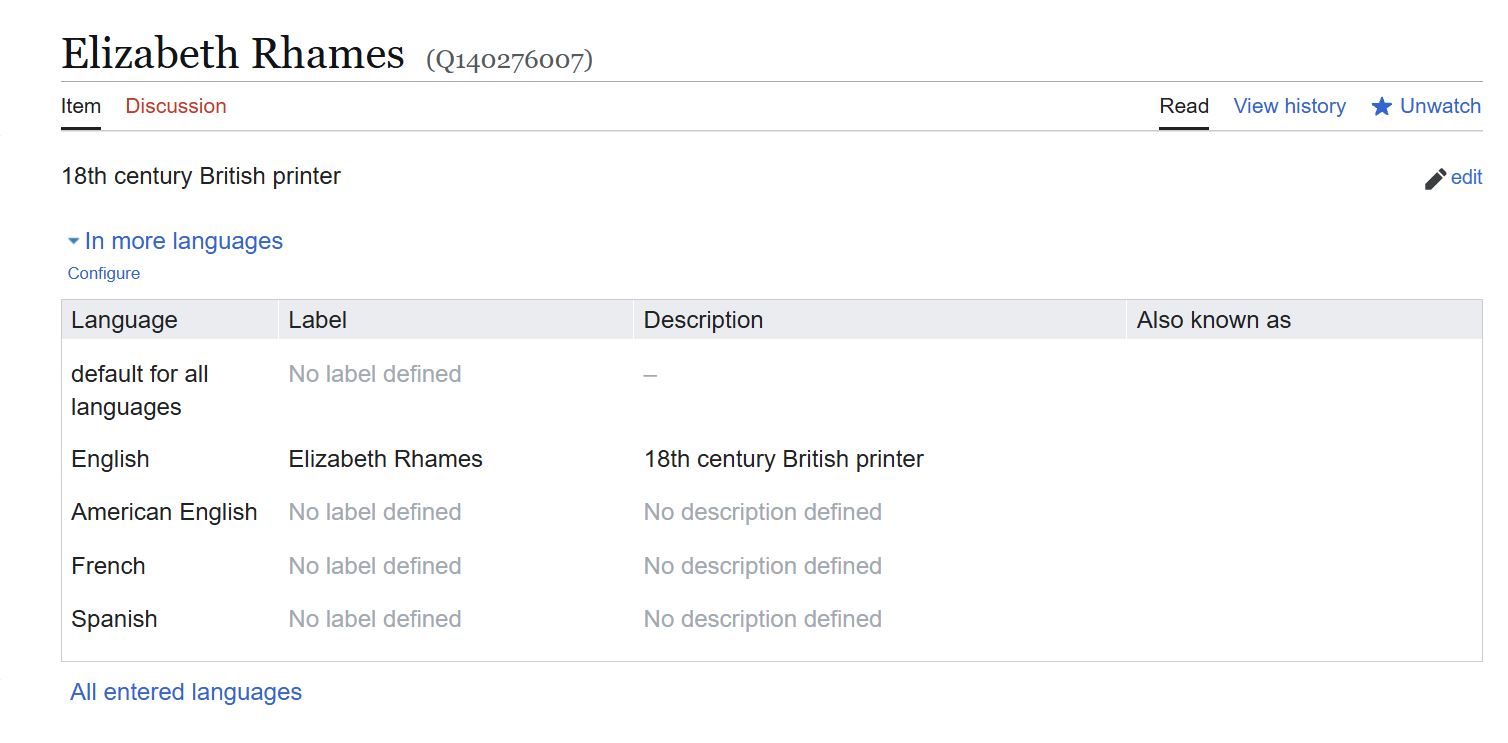Click the Also known as column header
This screenshot has height=743, width=1508.
pyautogui.click(x=1214, y=320)
